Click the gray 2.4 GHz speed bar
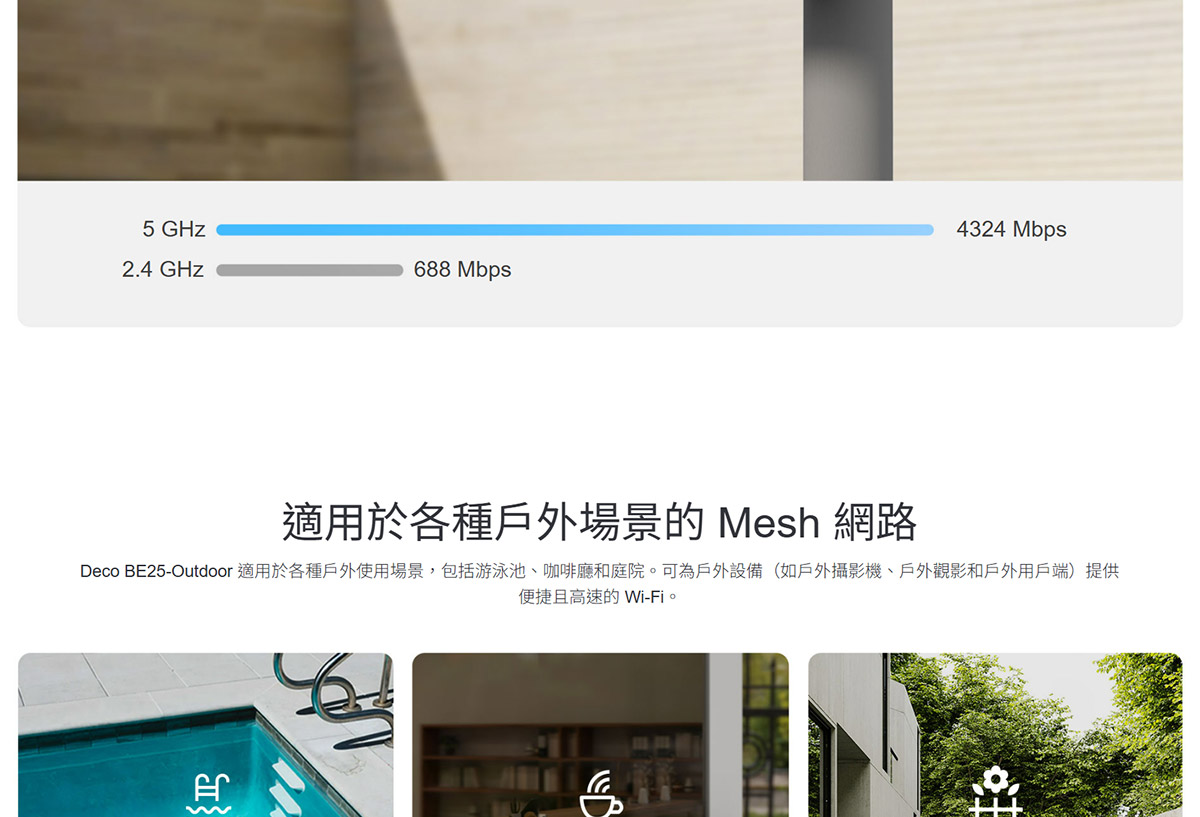 [x=310, y=270]
